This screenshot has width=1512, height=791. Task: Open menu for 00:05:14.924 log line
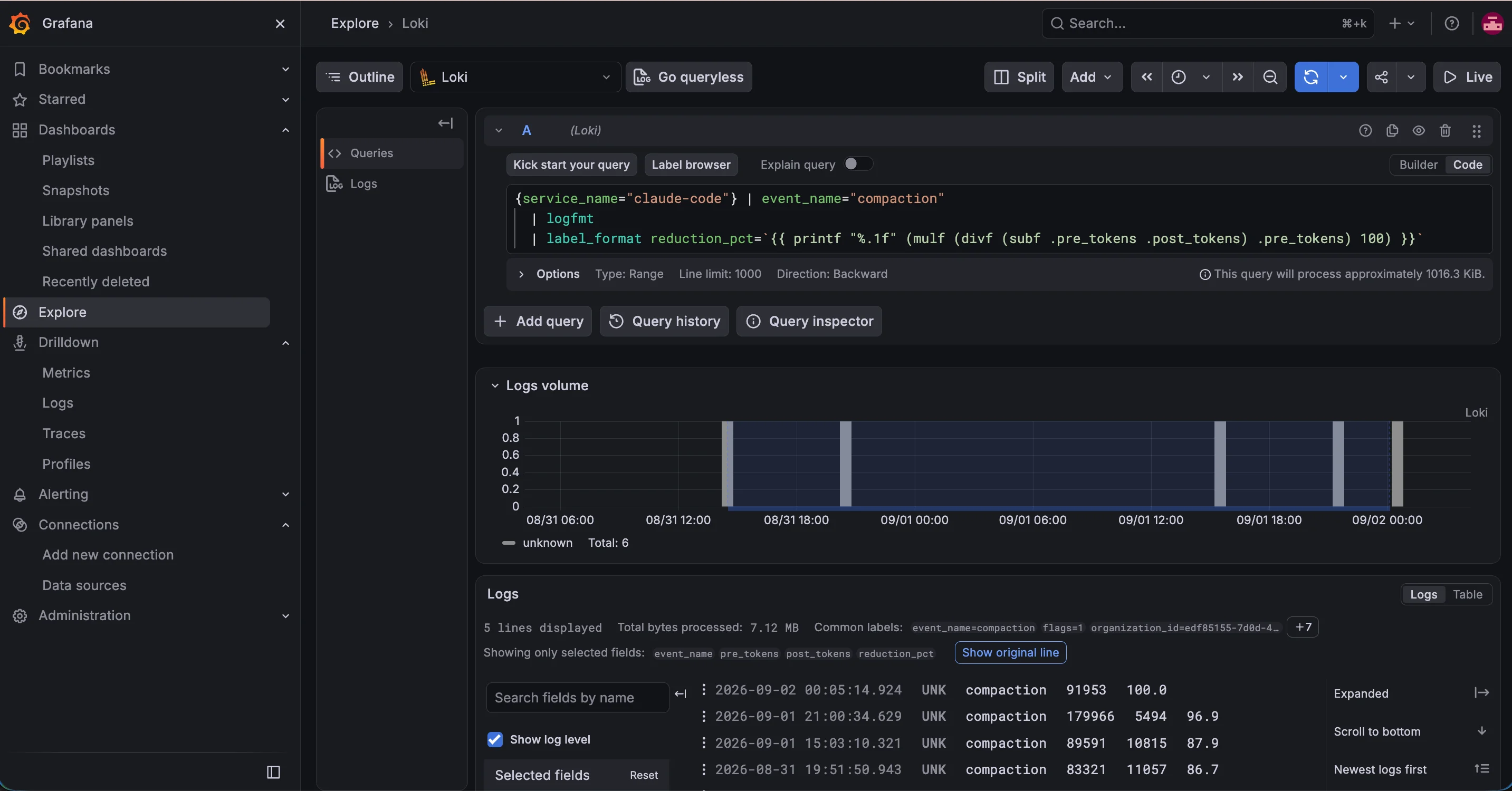(704, 690)
